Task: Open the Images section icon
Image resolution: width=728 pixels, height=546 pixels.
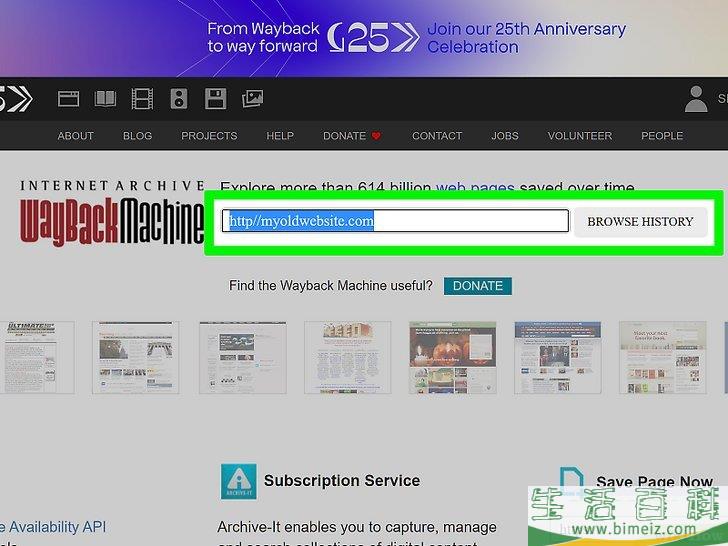Action: point(253,99)
